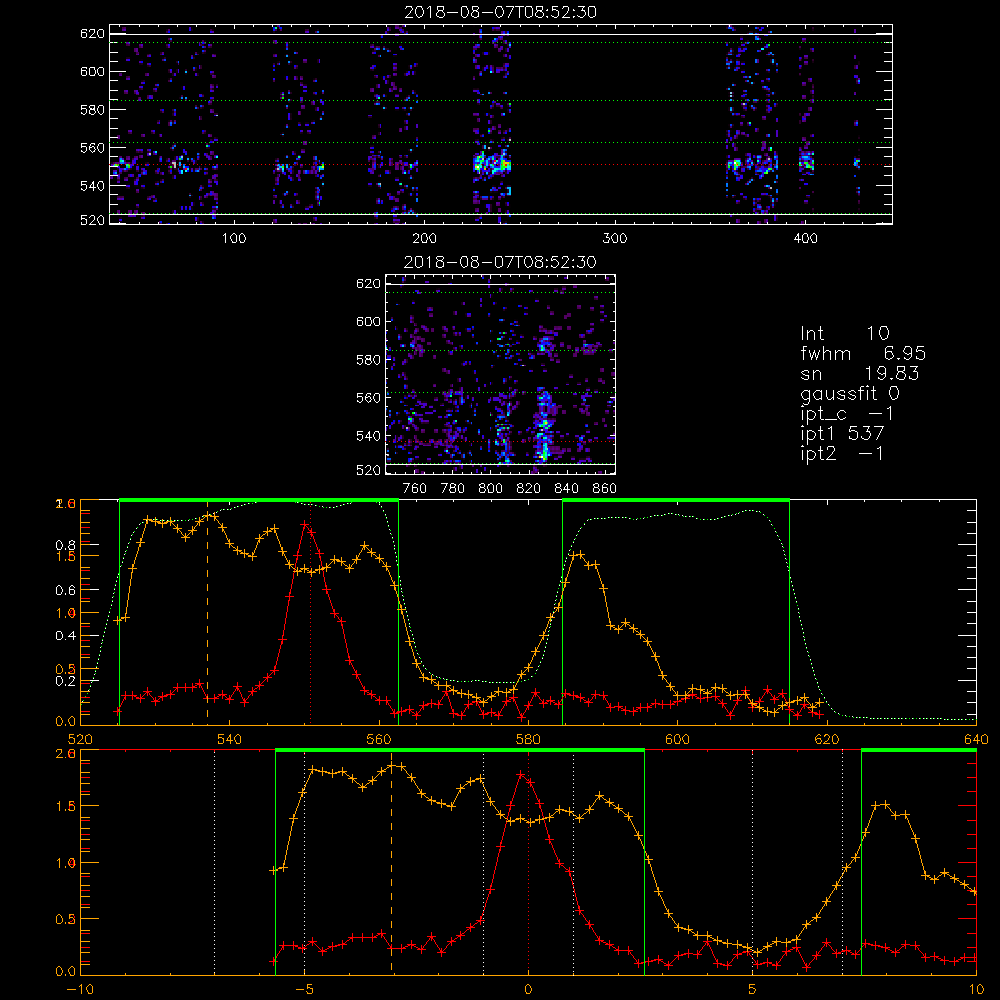This screenshot has width=1000, height=1000.
Task: Select the 'Int 10' parameter line
Action: pos(844,334)
